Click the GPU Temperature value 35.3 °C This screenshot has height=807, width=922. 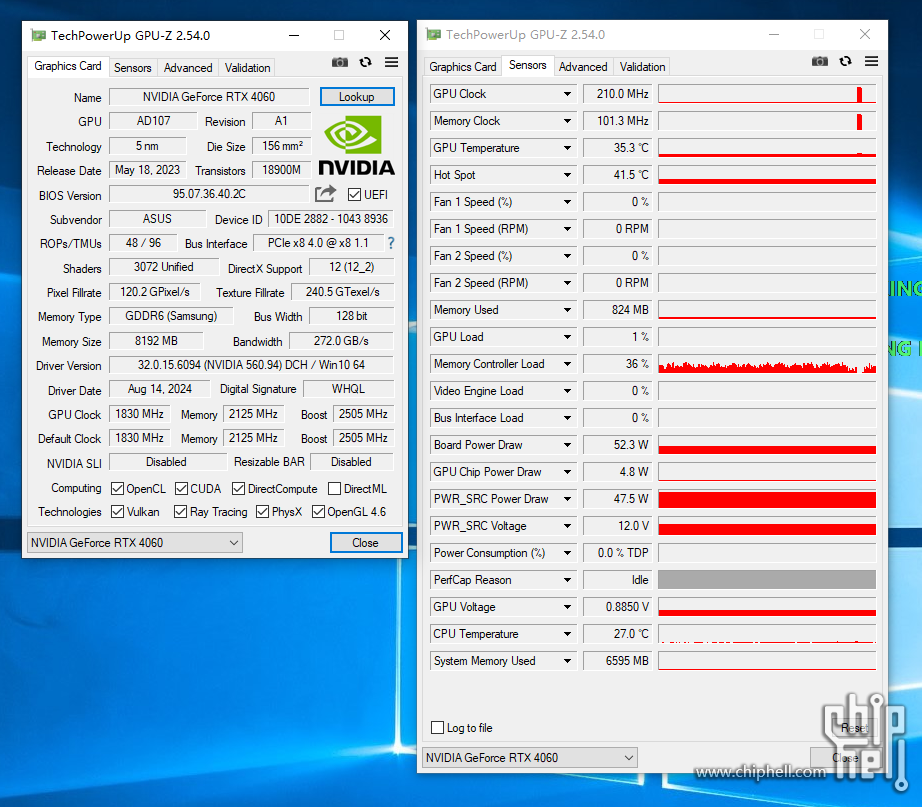tap(617, 148)
